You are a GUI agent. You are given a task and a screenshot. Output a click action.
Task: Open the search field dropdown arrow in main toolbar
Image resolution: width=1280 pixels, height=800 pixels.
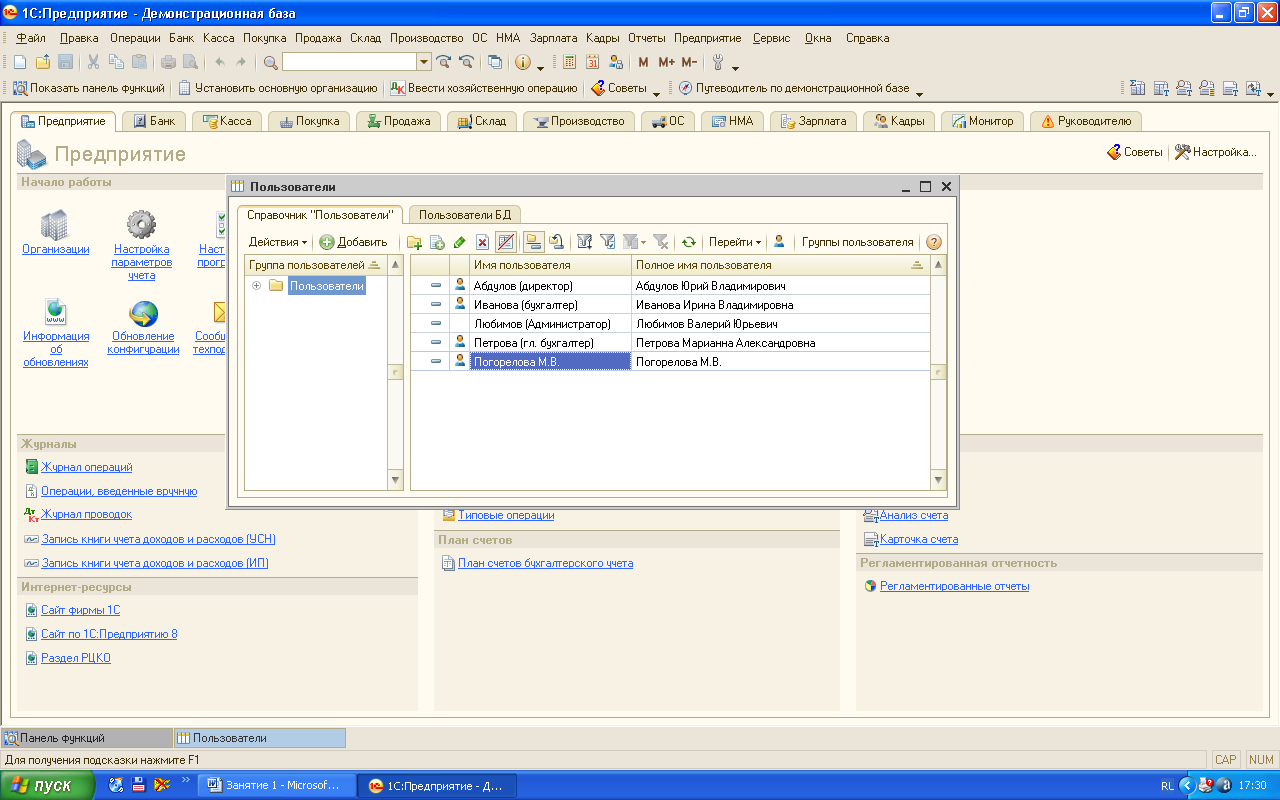point(424,62)
